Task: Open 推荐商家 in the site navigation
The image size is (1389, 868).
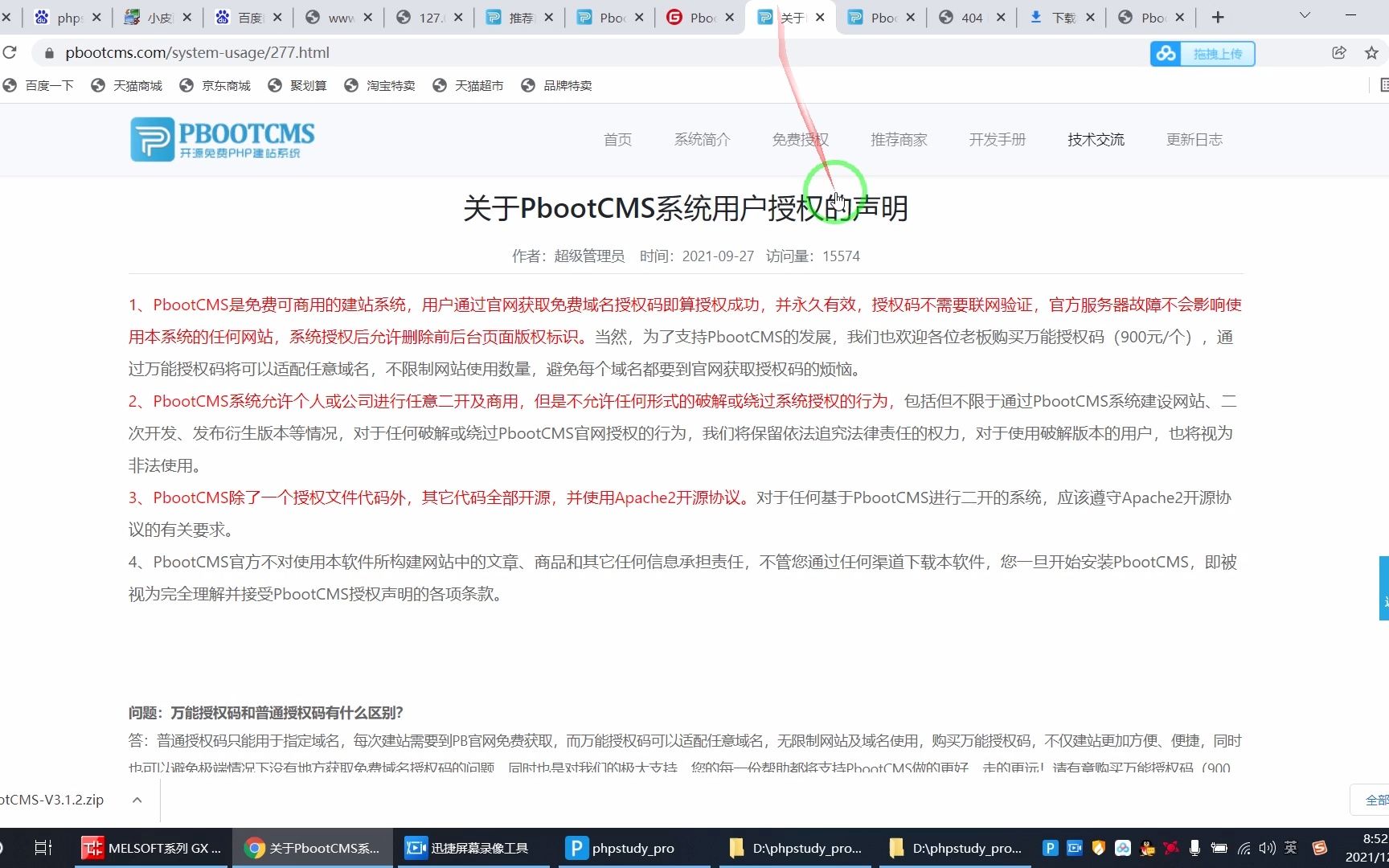Action: click(899, 140)
